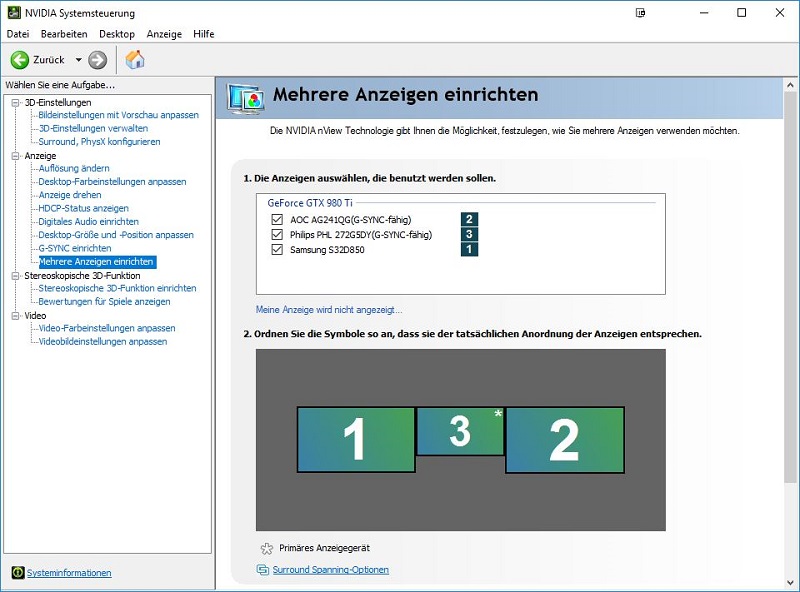Click the GeForce GTX 980 Ti group title

click(310, 203)
